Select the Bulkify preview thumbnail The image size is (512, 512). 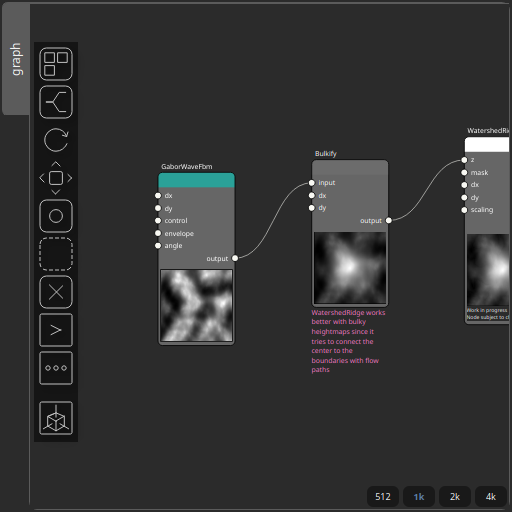(x=350, y=268)
